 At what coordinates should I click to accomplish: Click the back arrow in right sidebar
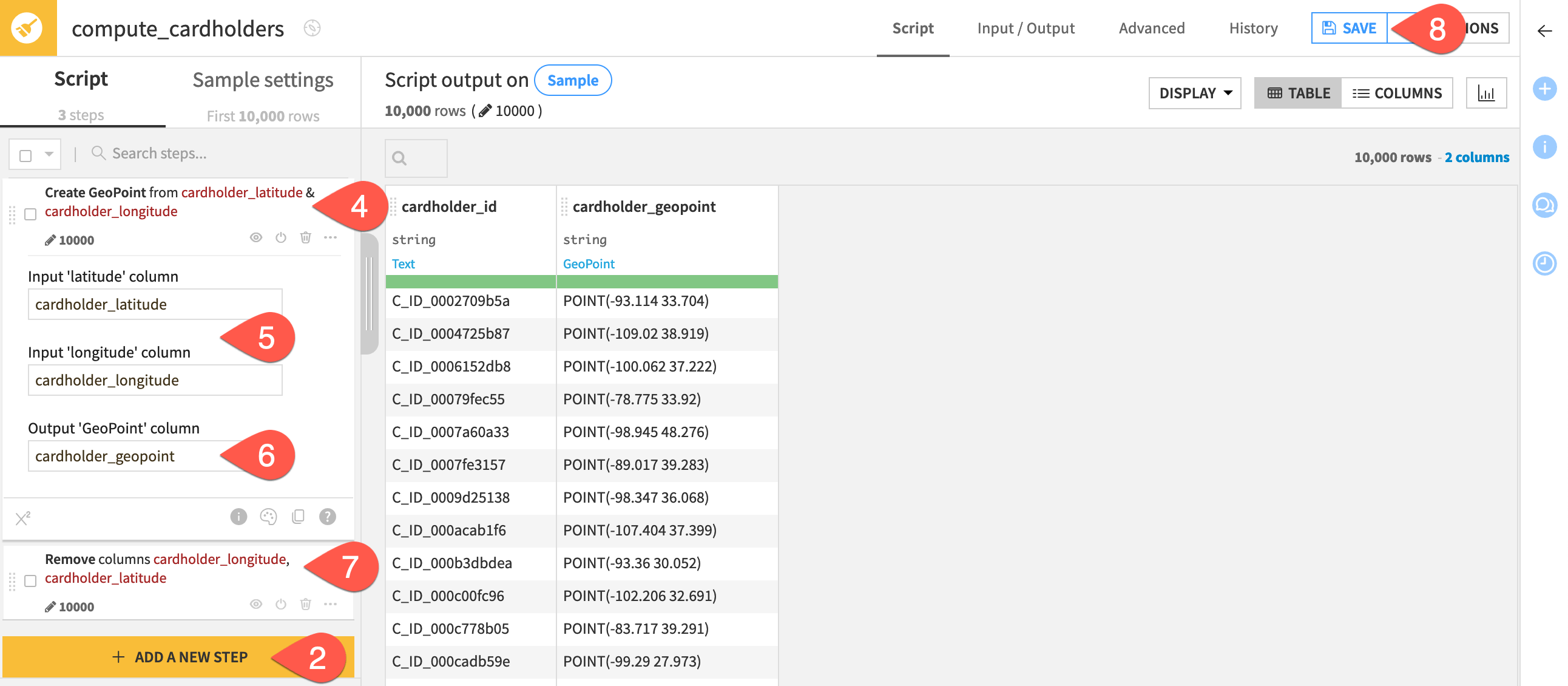(x=1544, y=31)
